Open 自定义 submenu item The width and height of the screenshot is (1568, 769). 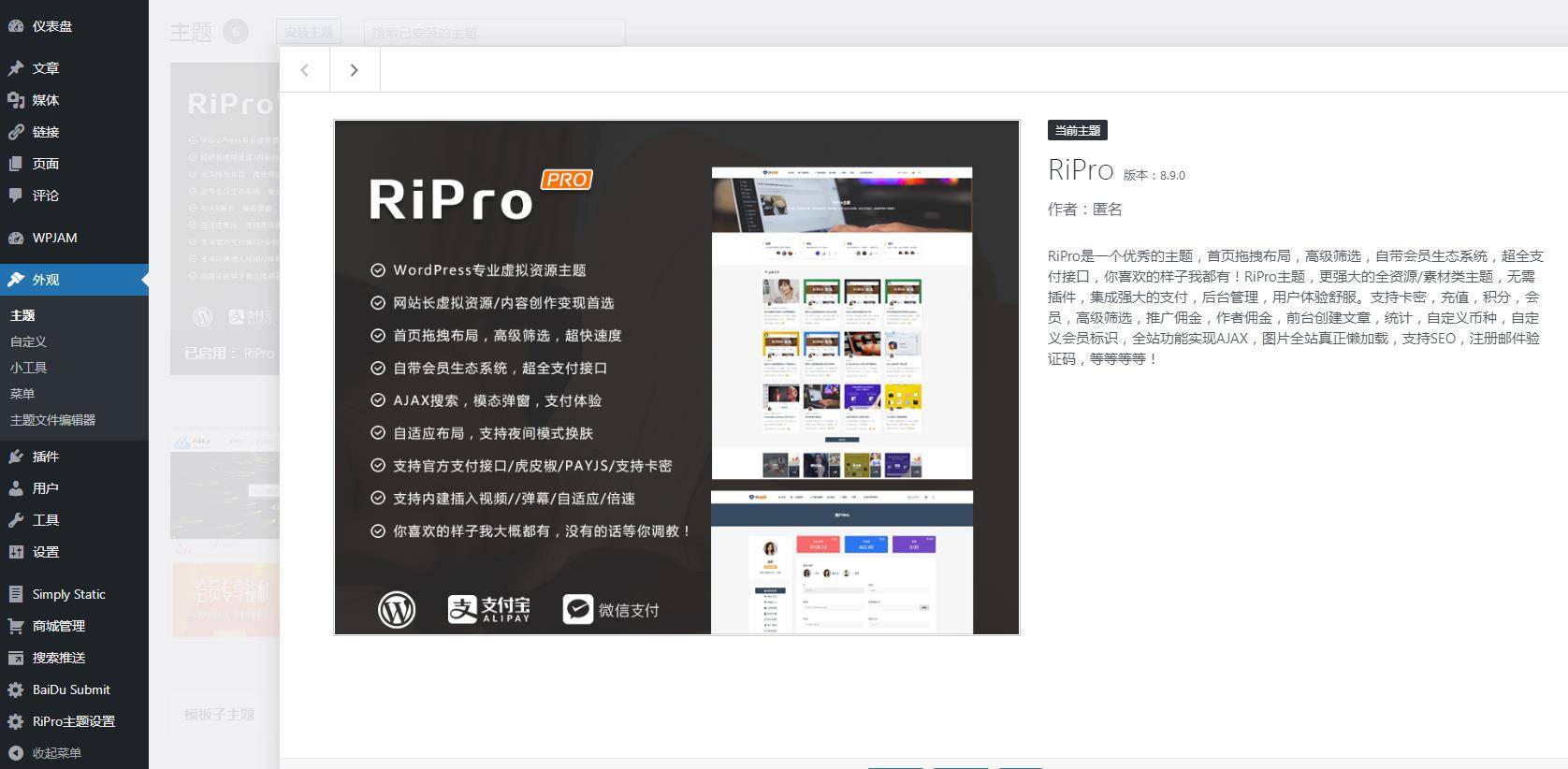28,341
